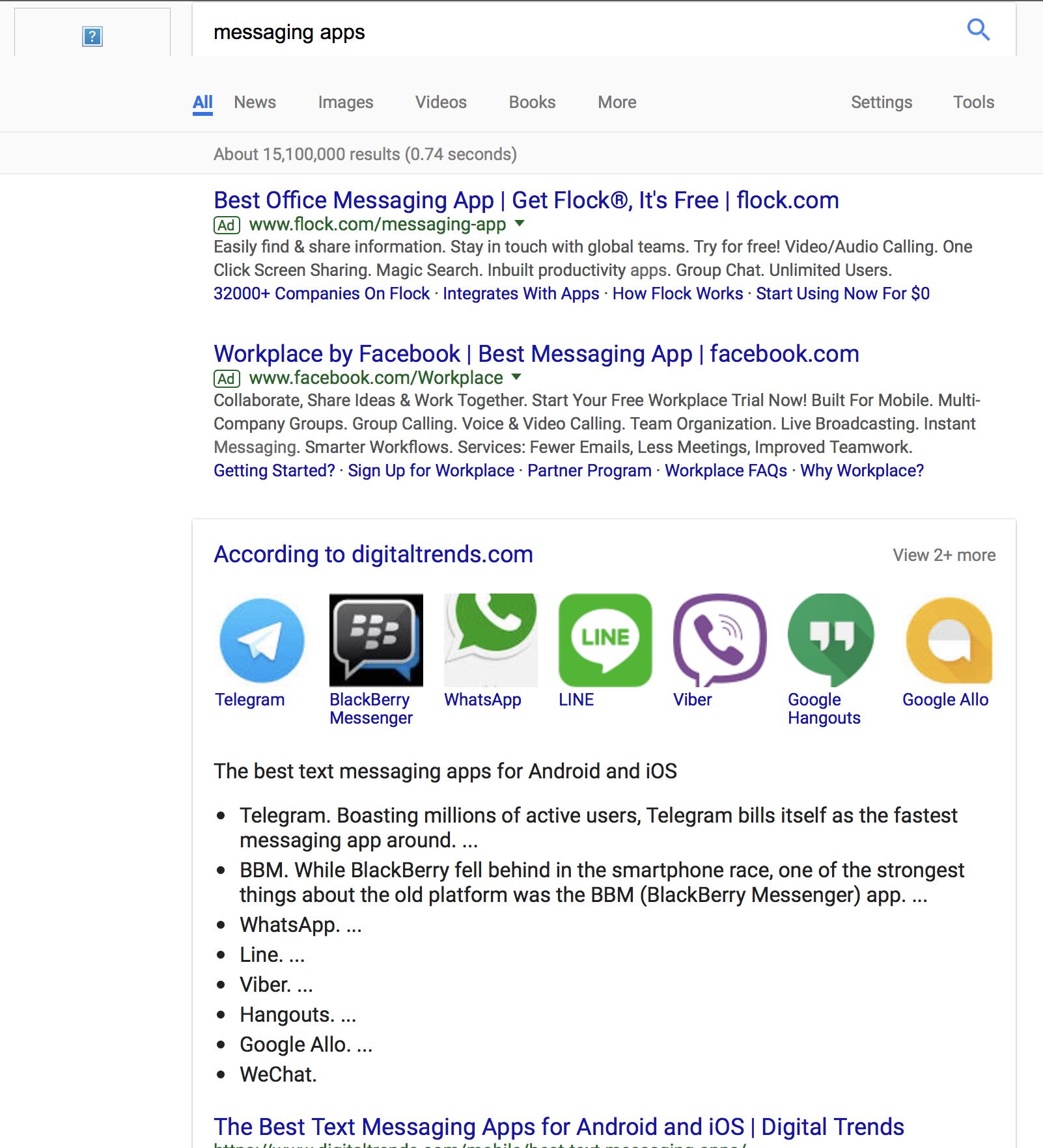
Task: Switch to the Videos tab
Action: 441,102
